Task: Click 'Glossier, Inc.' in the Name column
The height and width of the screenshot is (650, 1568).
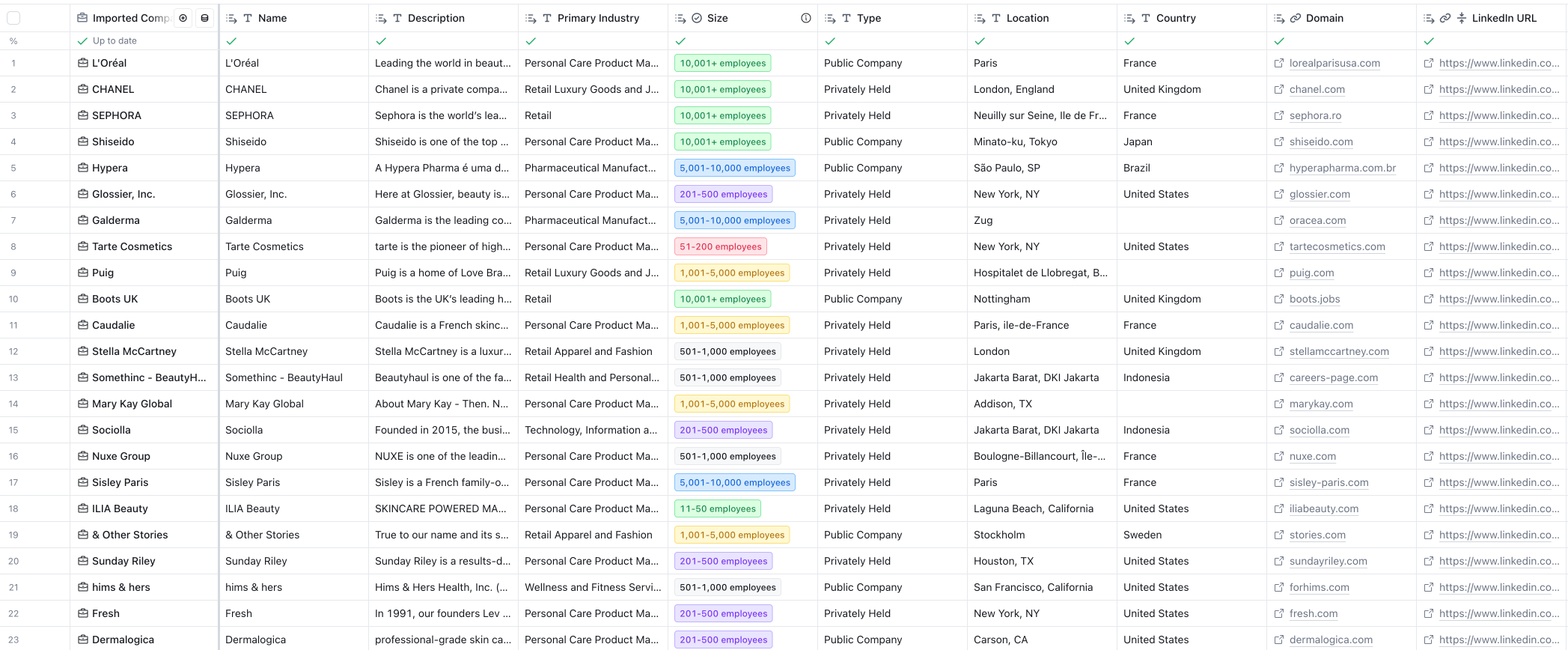Action: [x=256, y=194]
